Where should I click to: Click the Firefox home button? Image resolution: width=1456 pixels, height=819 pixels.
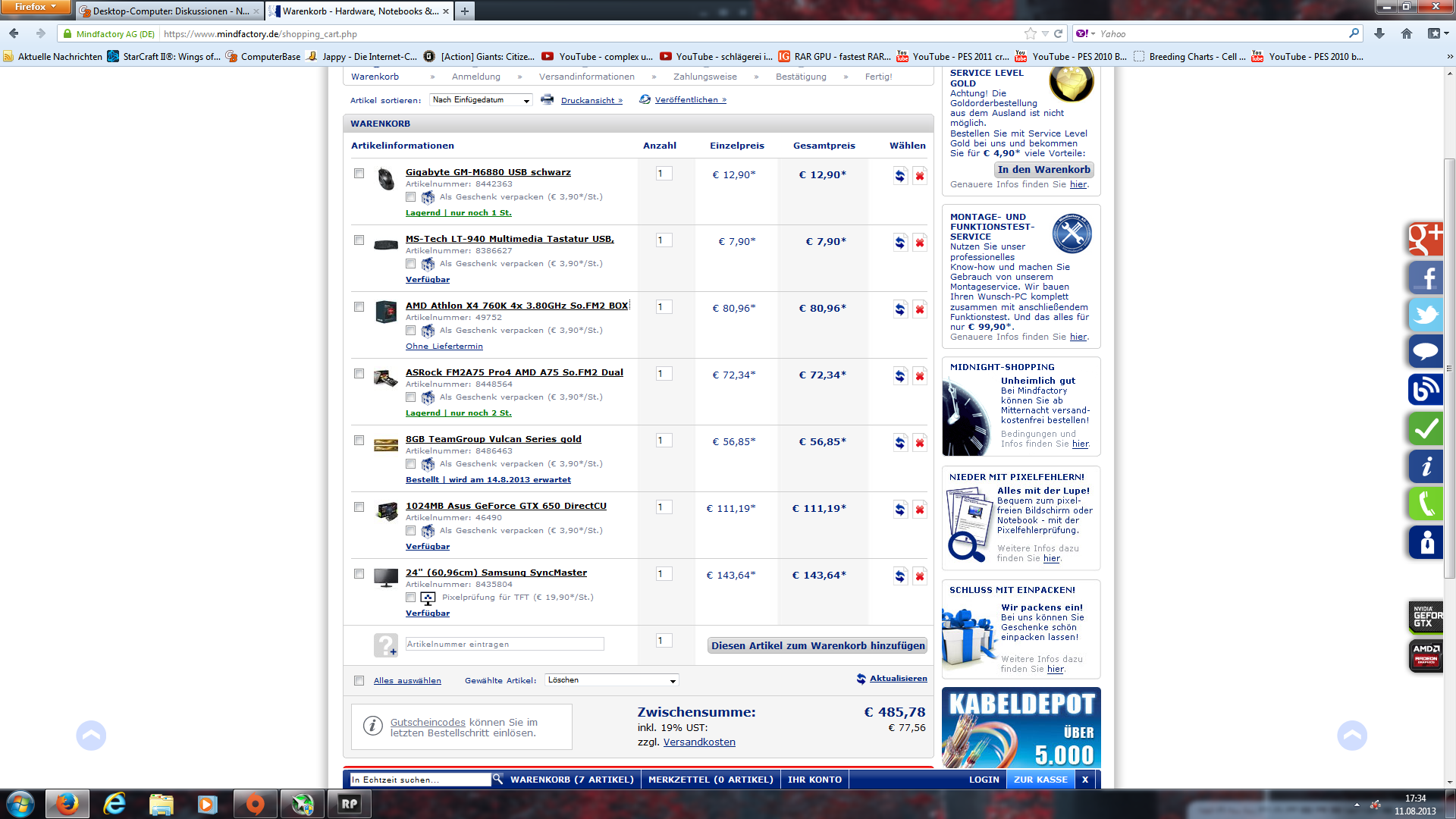point(1407,33)
